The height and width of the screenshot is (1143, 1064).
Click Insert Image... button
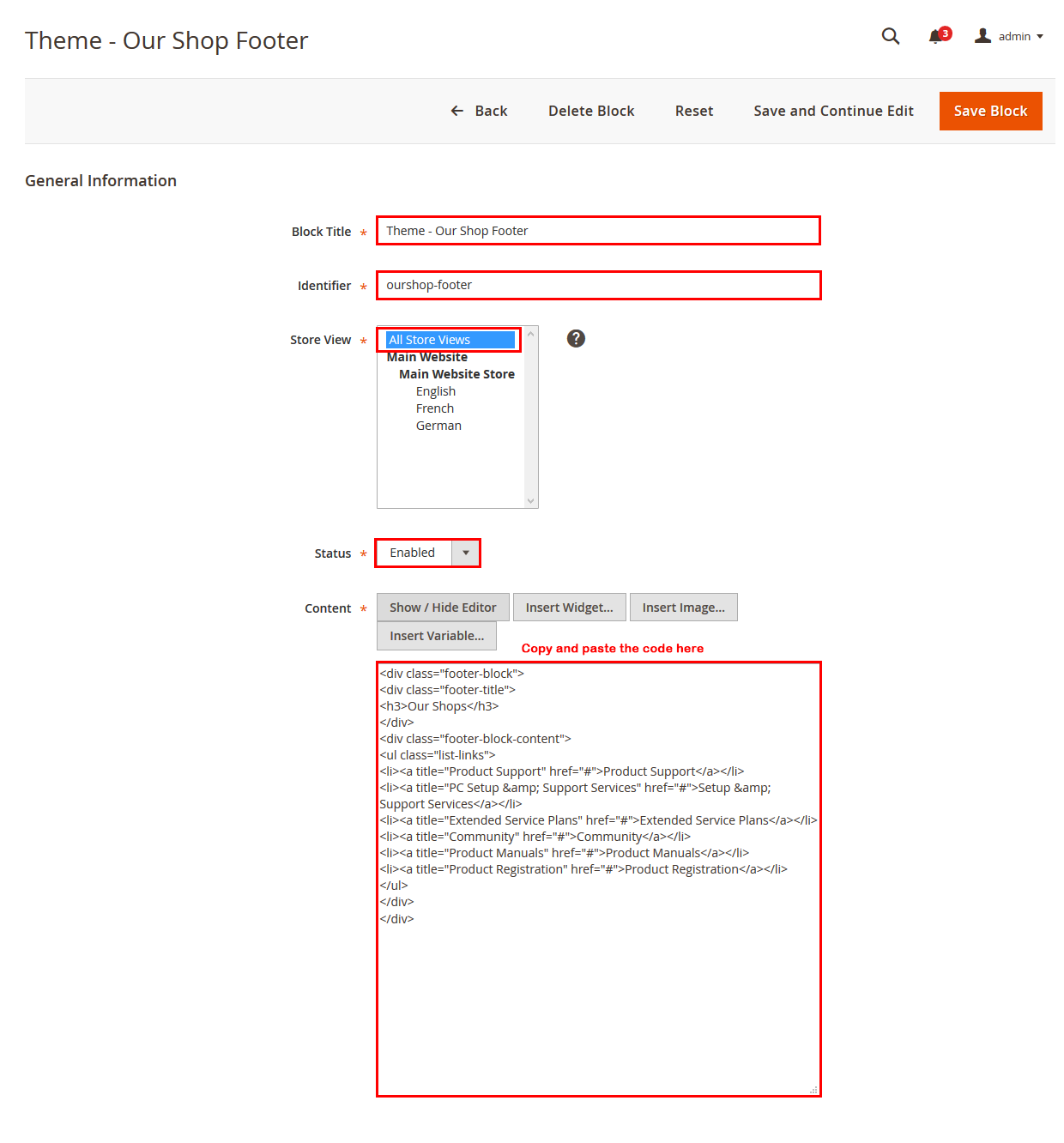coord(683,608)
